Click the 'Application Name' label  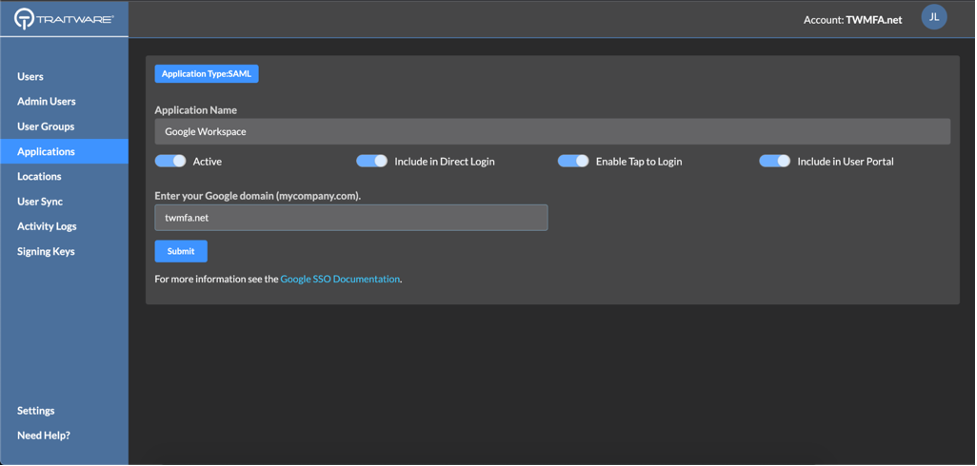pos(196,110)
